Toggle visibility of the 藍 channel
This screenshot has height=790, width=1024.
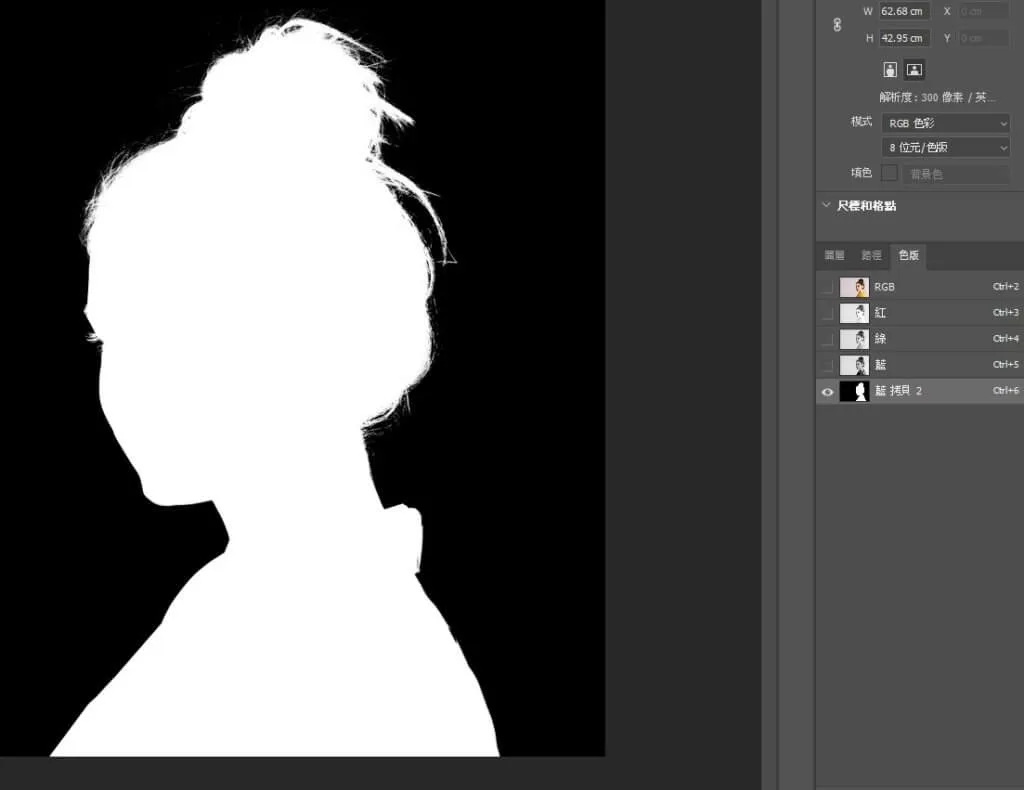point(827,365)
